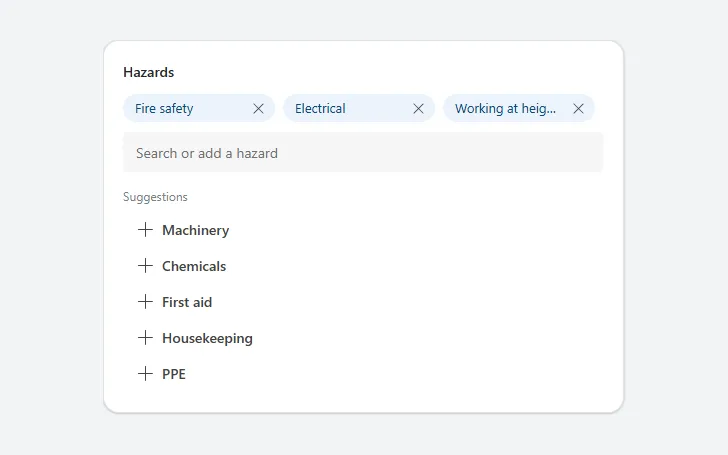728x455 pixels.
Task: Click the plus icon next to Machinery
Action: tap(145, 229)
